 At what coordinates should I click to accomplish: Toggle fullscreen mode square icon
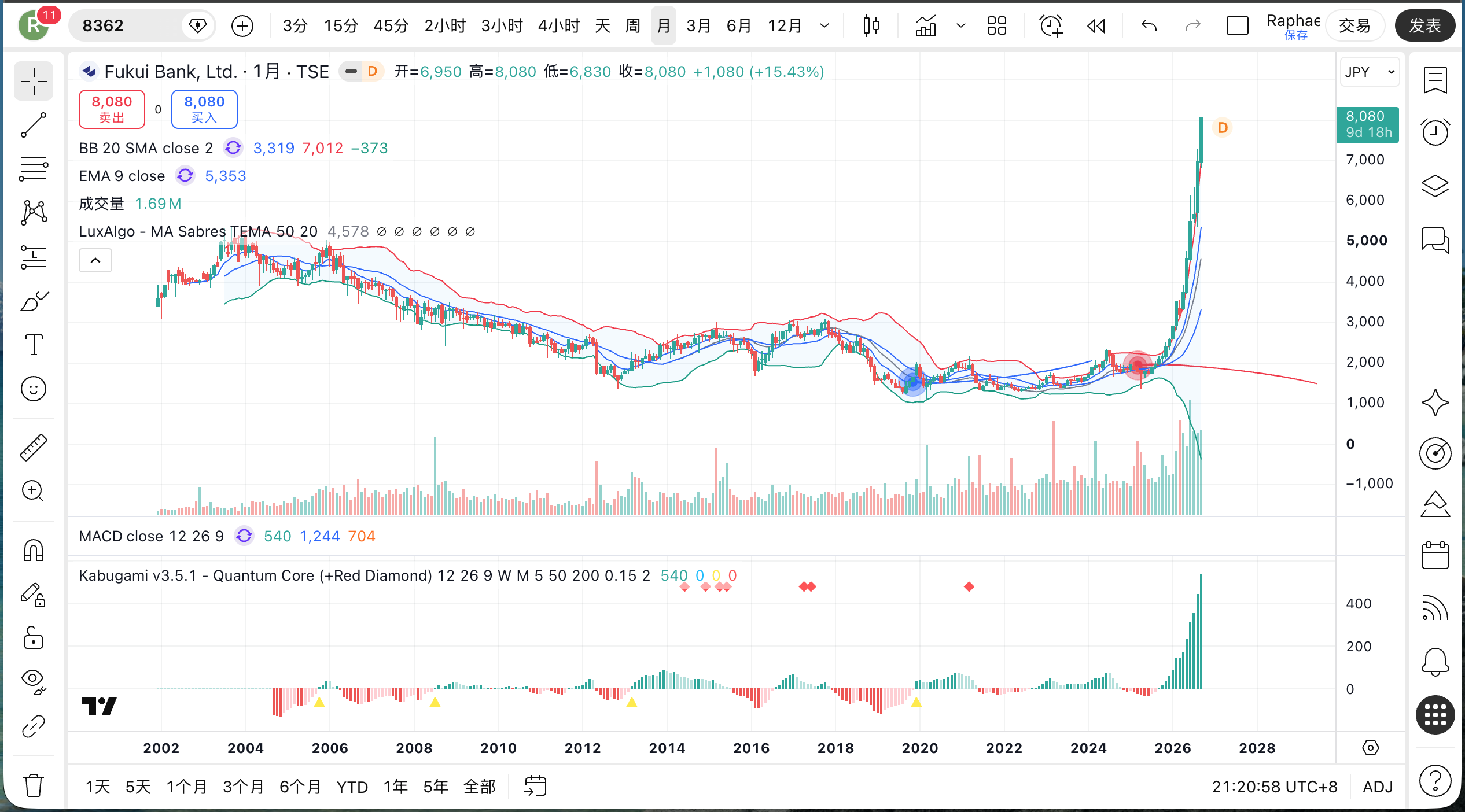coord(1237,25)
